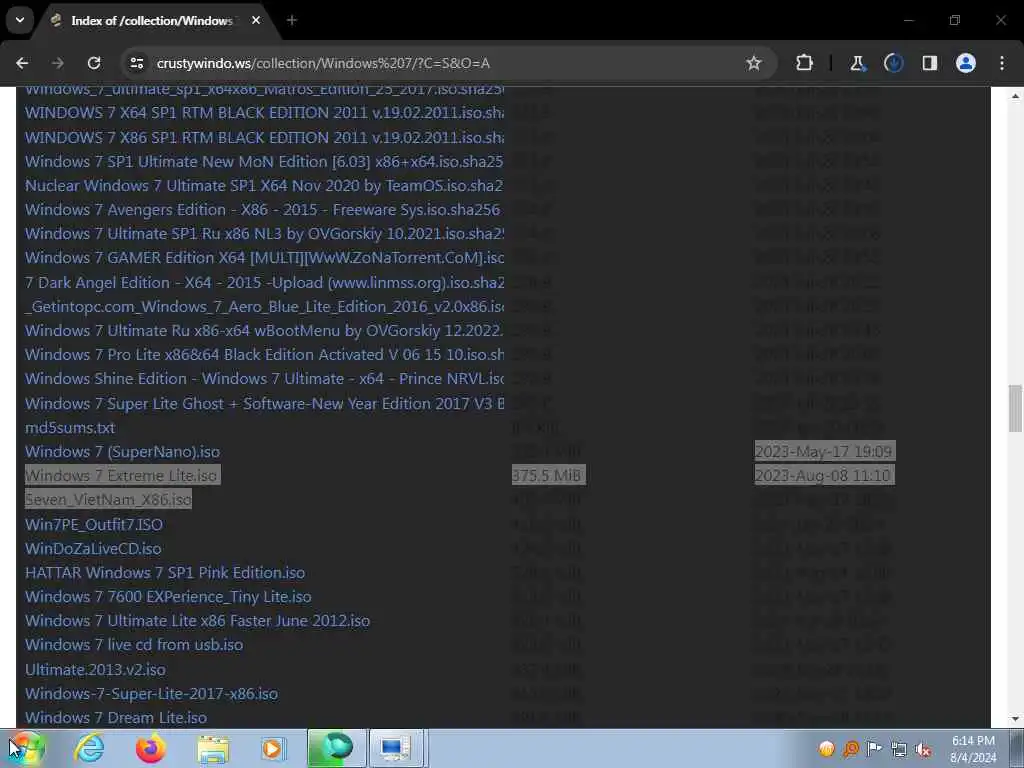Open Ultimate.2013.v2.iso link

click(x=95, y=670)
